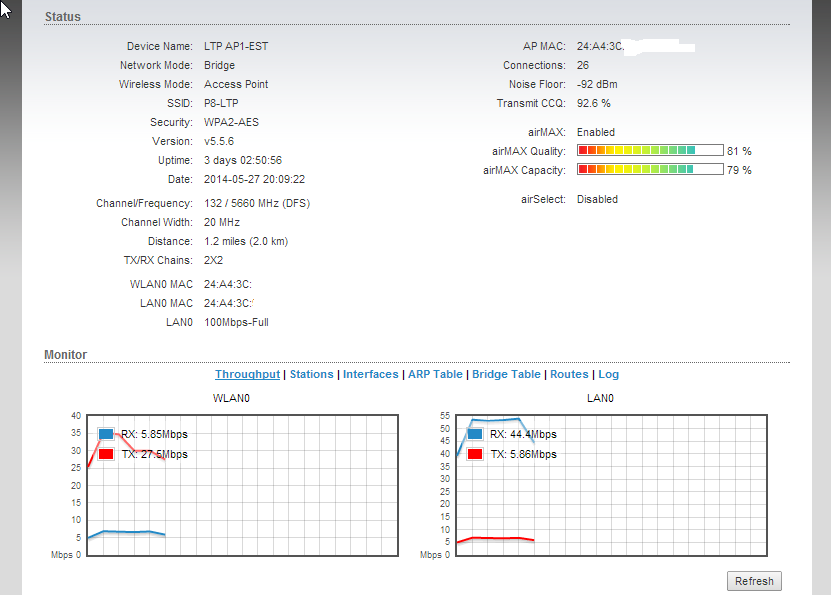Select the Wireless Mode value Access Point
831x595 pixels.
pyautogui.click(x=236, y=84)
